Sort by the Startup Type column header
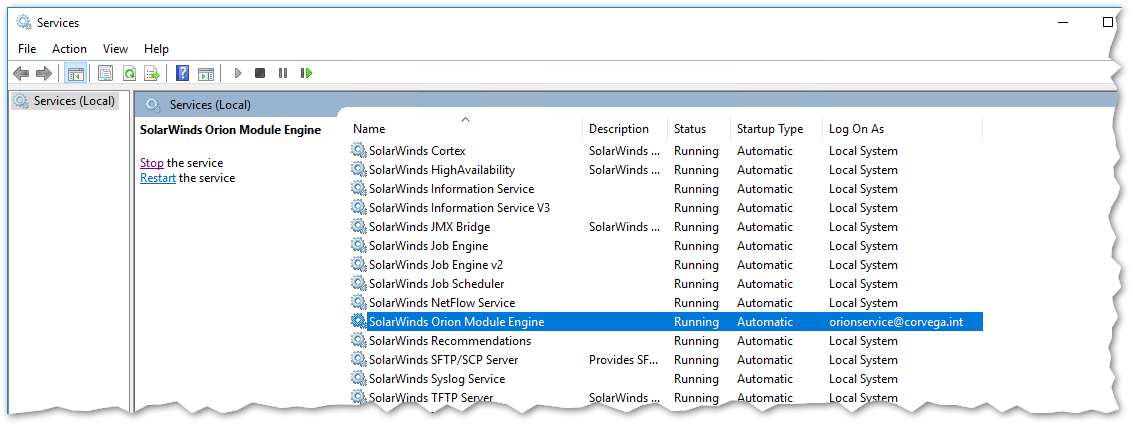The image size is (1133, 425). (x=769, y=129)
